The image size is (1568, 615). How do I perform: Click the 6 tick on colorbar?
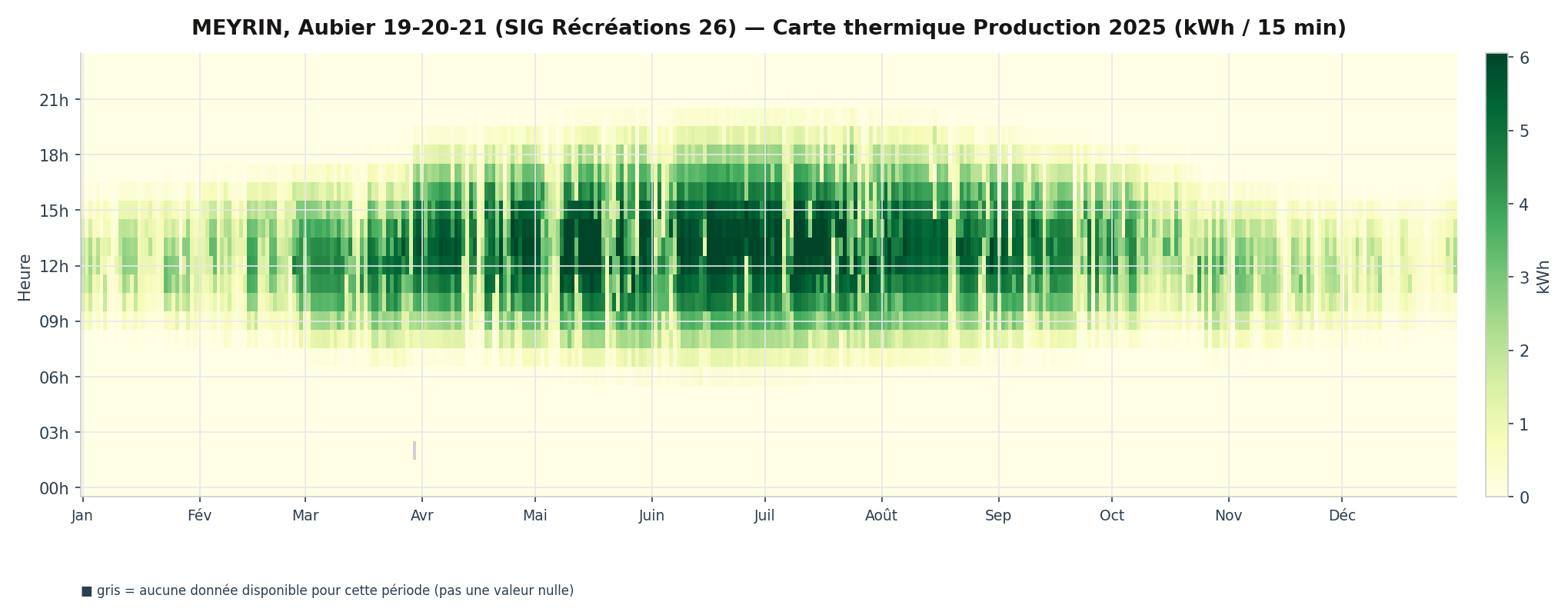1523,58
